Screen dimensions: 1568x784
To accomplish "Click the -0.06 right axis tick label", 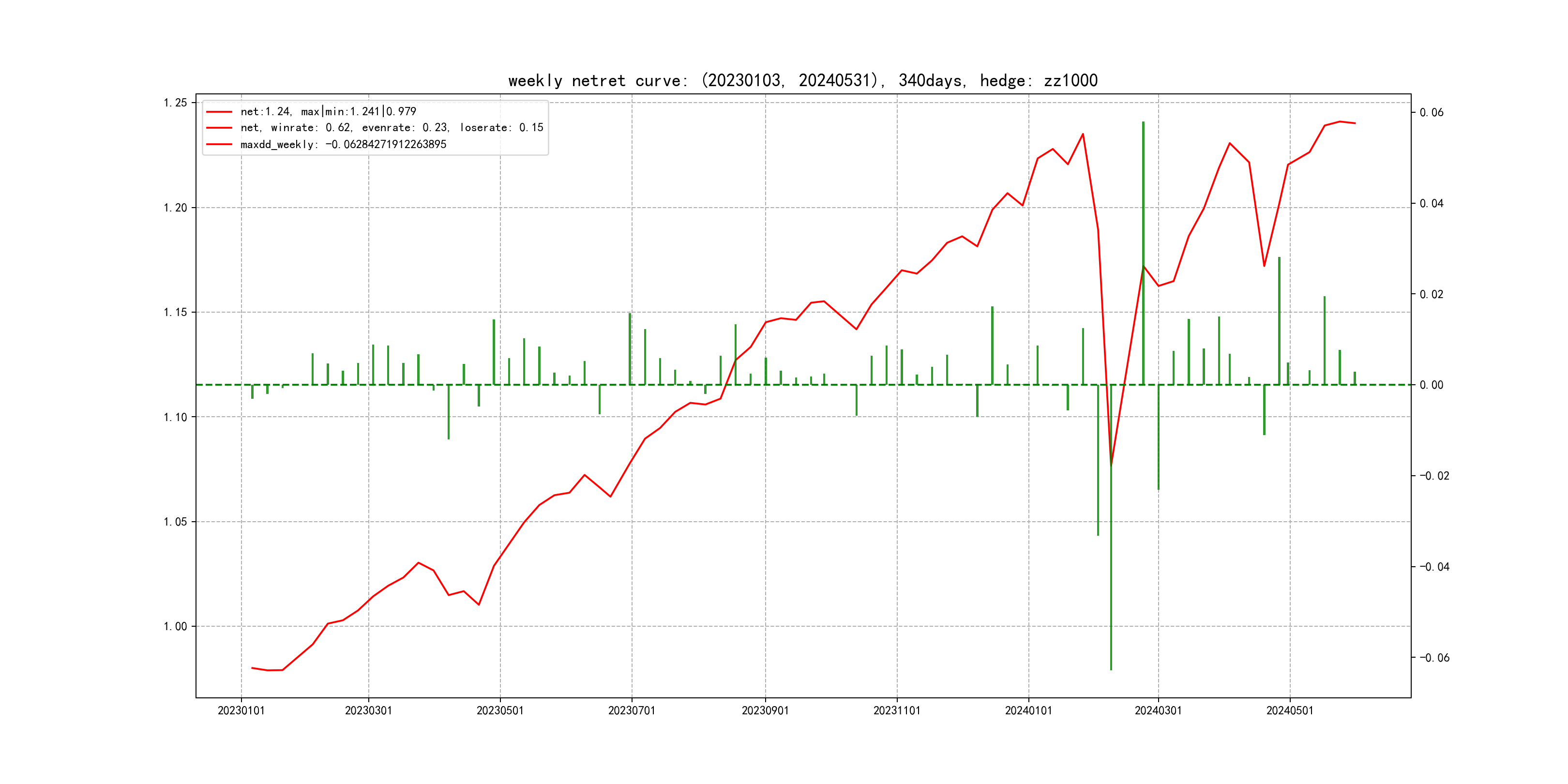I will pos(1434,658).
